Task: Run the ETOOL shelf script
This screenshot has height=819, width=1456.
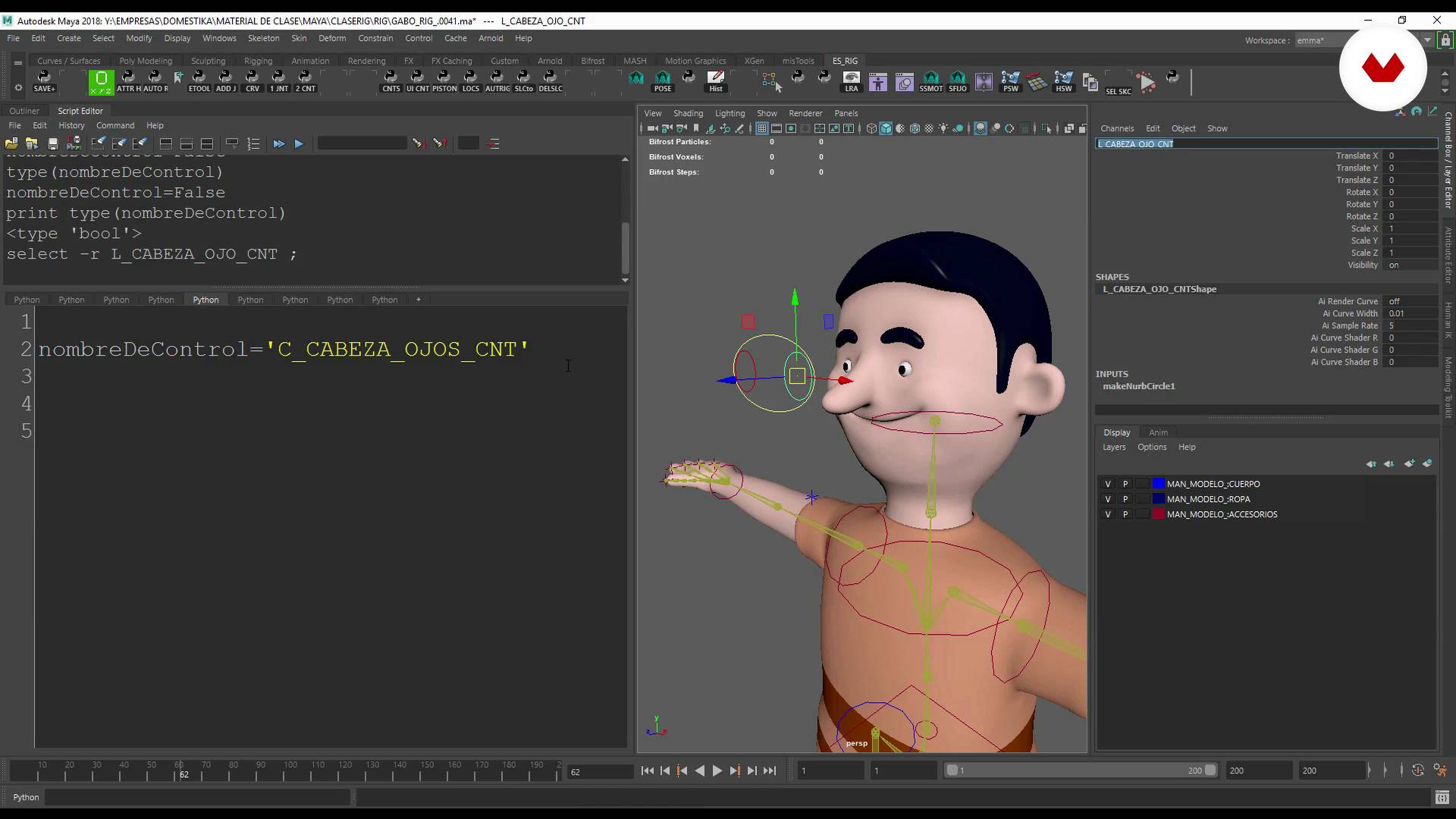Action: click(x=199, y=80)
